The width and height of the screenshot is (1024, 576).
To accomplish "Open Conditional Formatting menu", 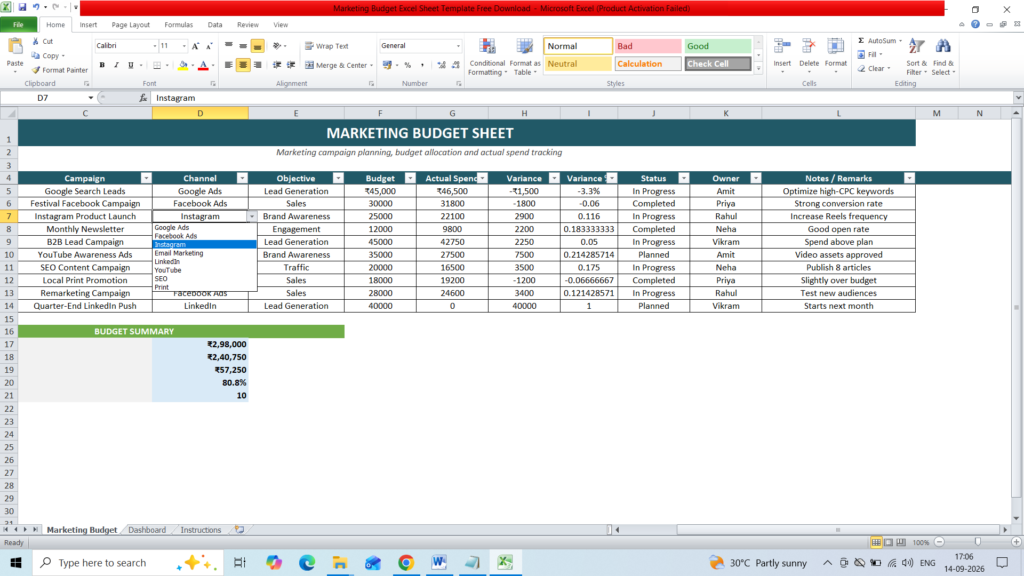I will coord(487,57).
